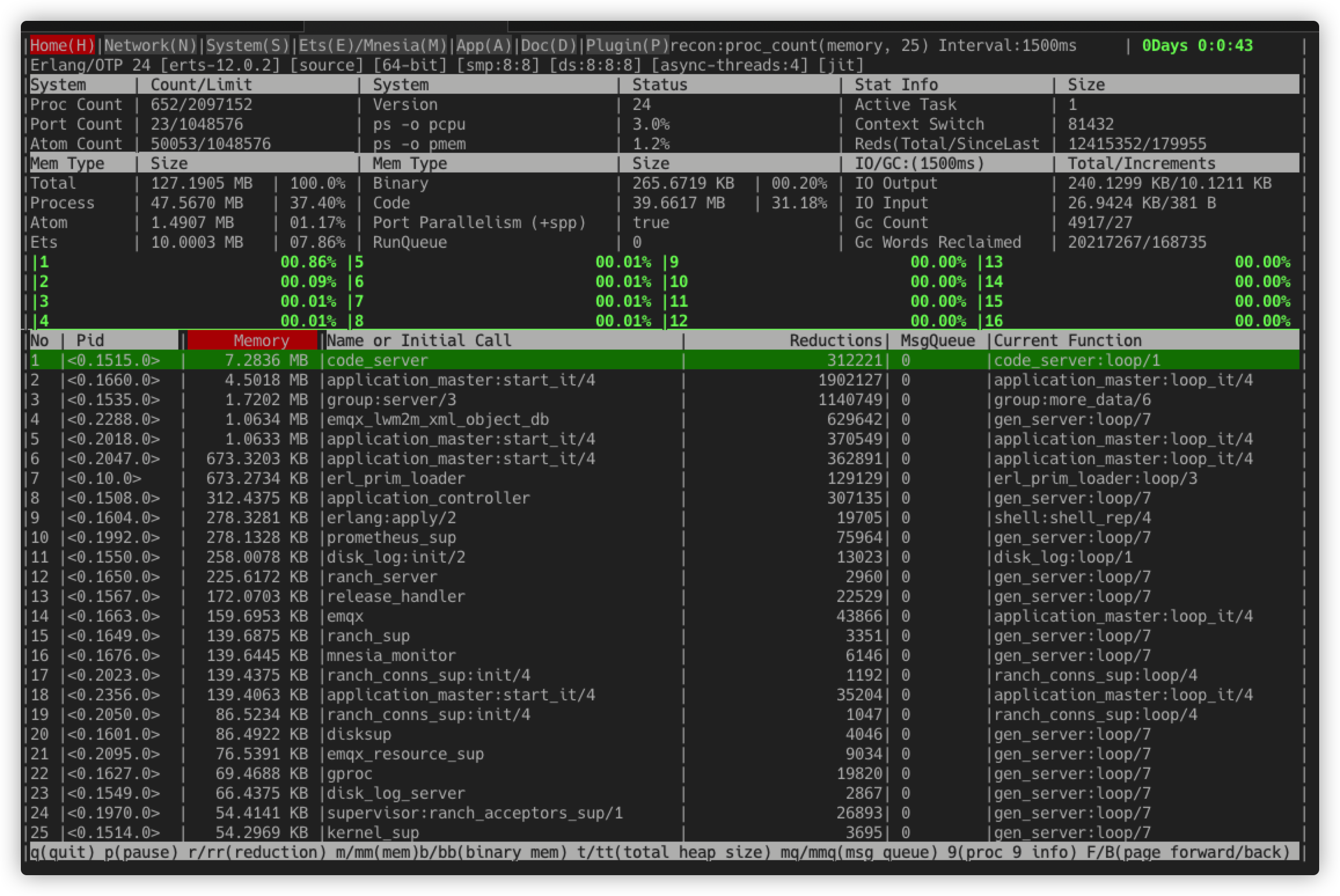Click the Gc Count value 4917/27
1340x896 pixels.
point(1100,222)
